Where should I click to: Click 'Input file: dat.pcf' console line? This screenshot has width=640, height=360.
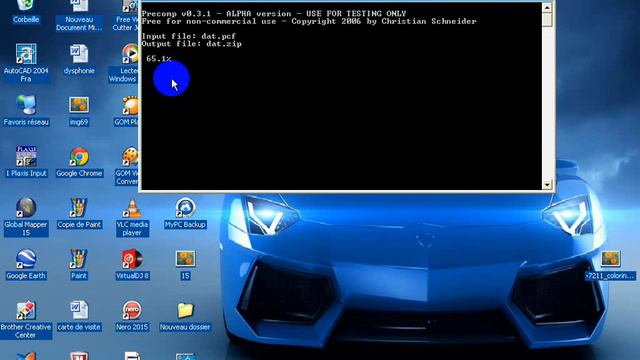[x=189, y=36]
